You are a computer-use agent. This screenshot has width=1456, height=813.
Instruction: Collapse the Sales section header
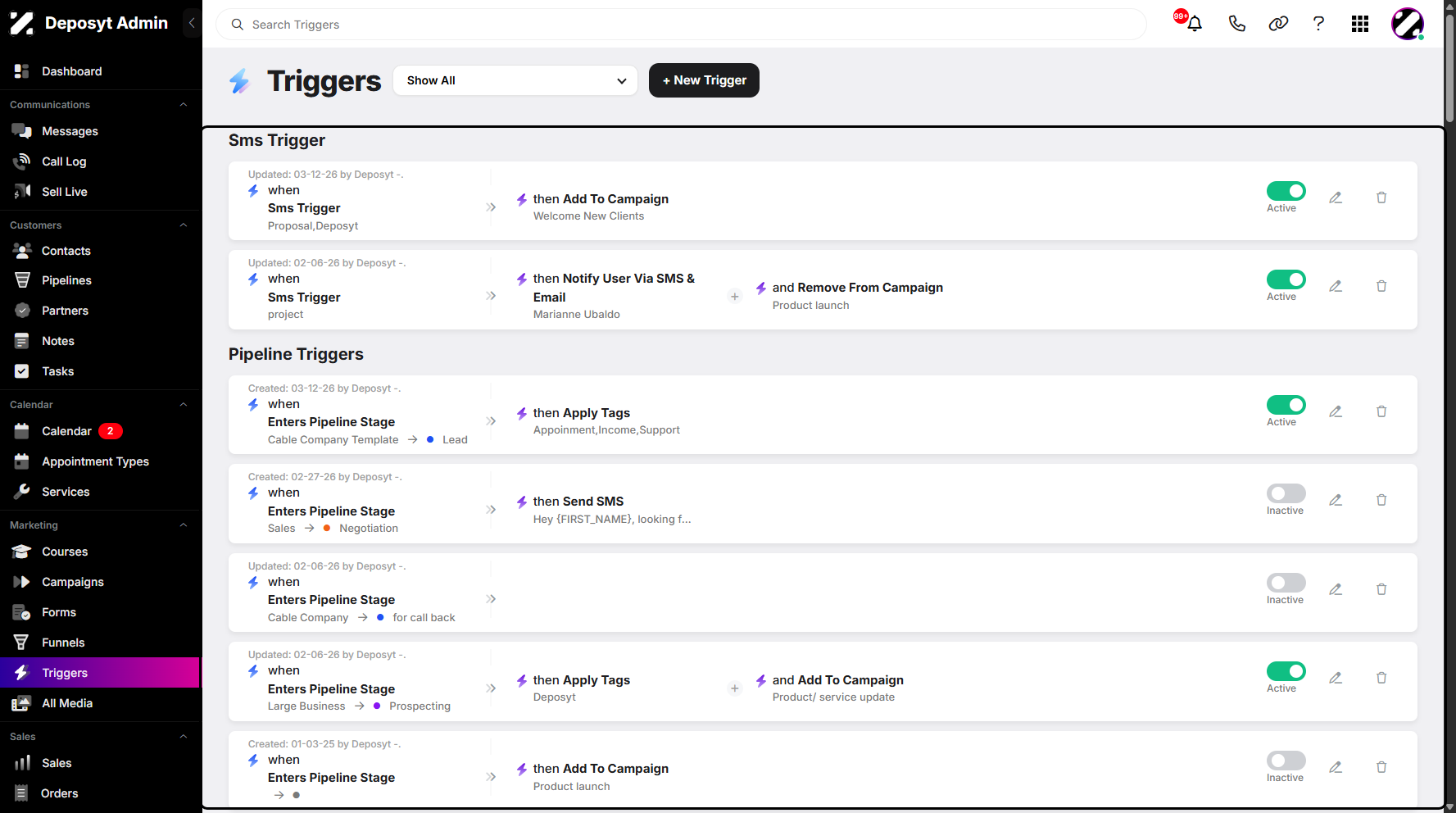click(184, 737)
